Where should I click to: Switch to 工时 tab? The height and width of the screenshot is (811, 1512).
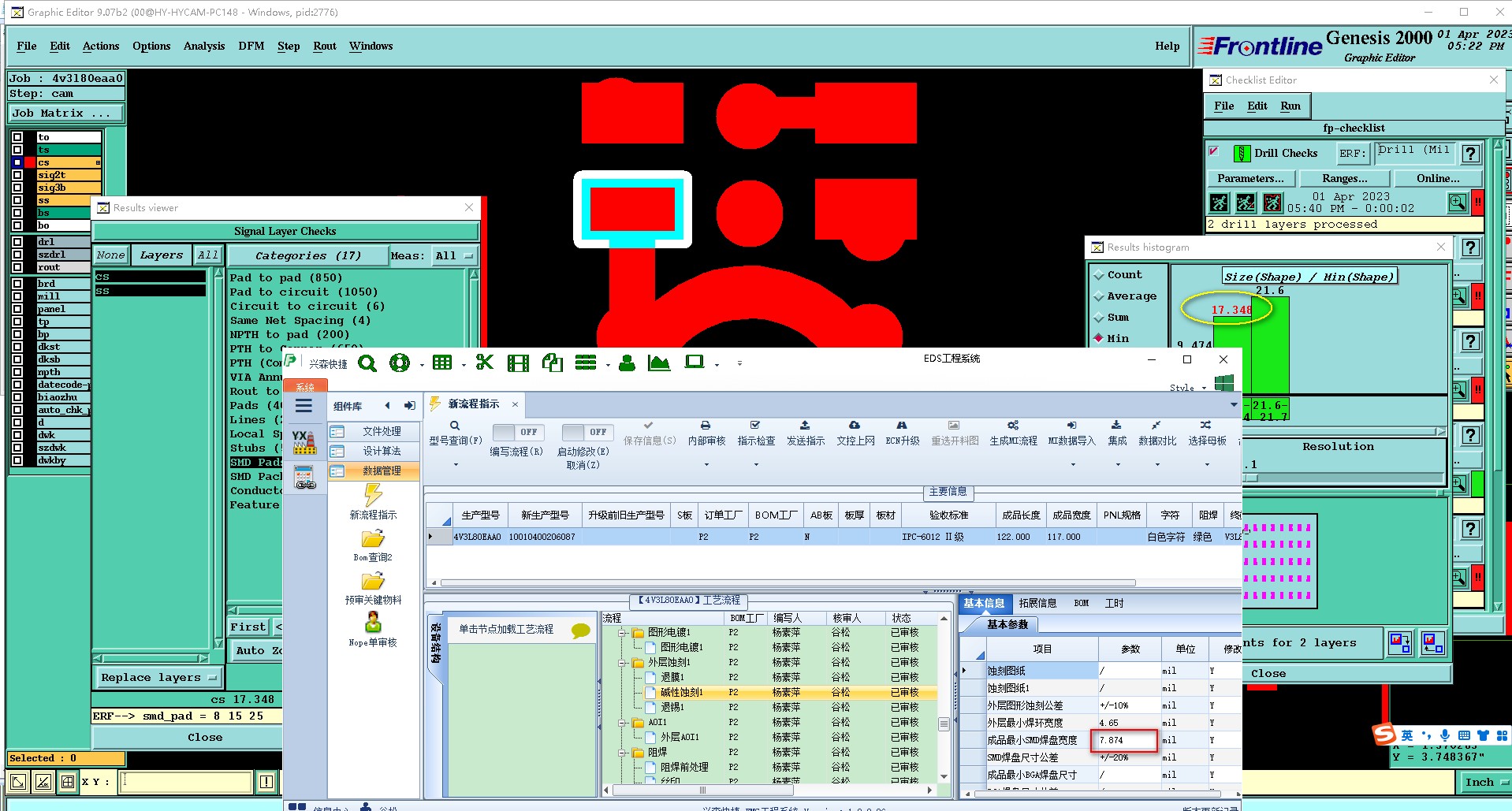tap(1114, 603)
